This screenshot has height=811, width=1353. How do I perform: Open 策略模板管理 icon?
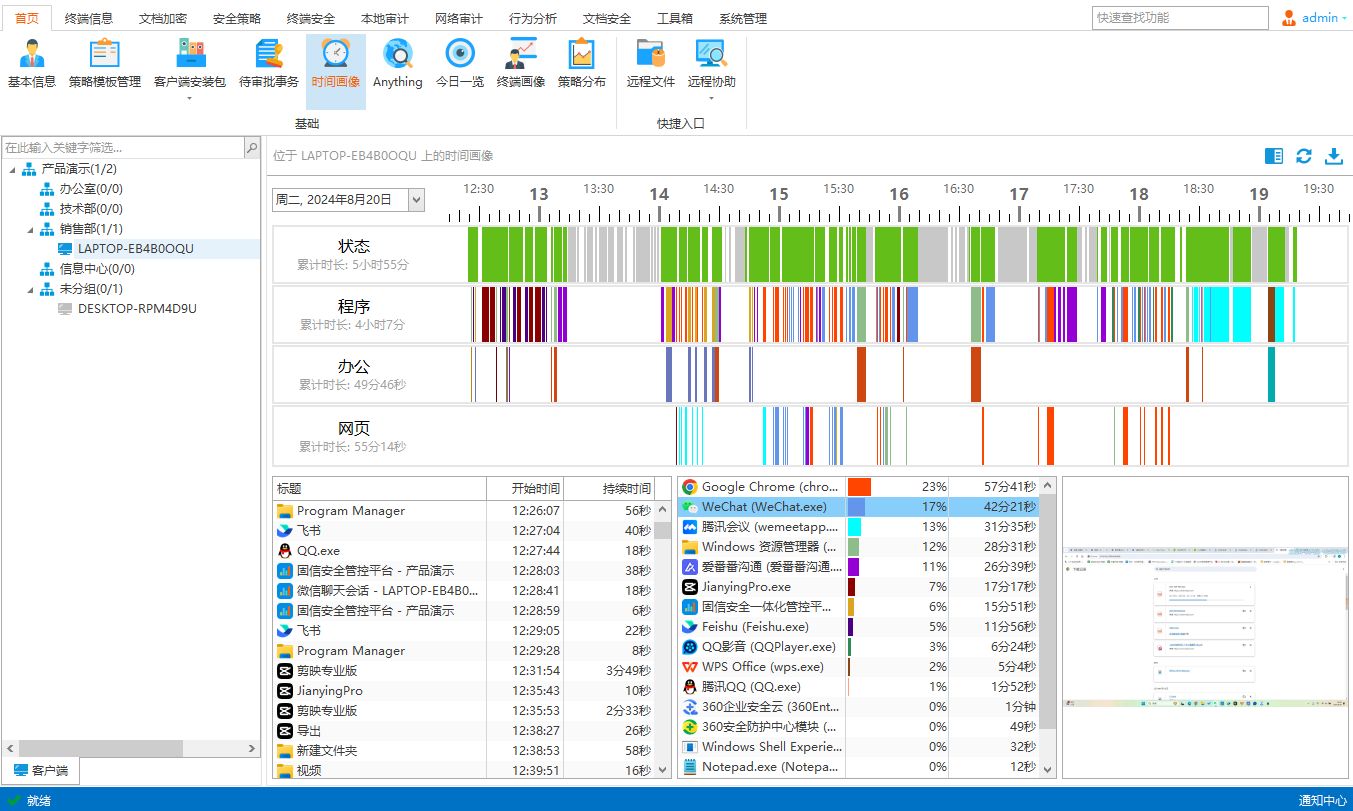[x=104, y=53]
